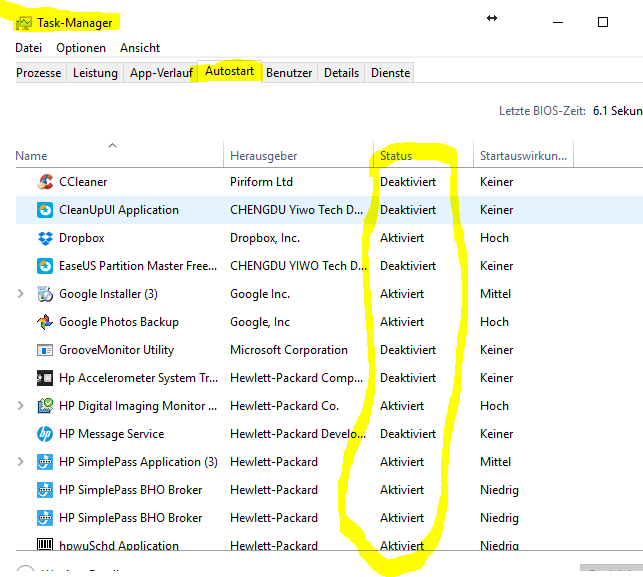
Task: Open the Dienste tab
Action: pos(390,73)
